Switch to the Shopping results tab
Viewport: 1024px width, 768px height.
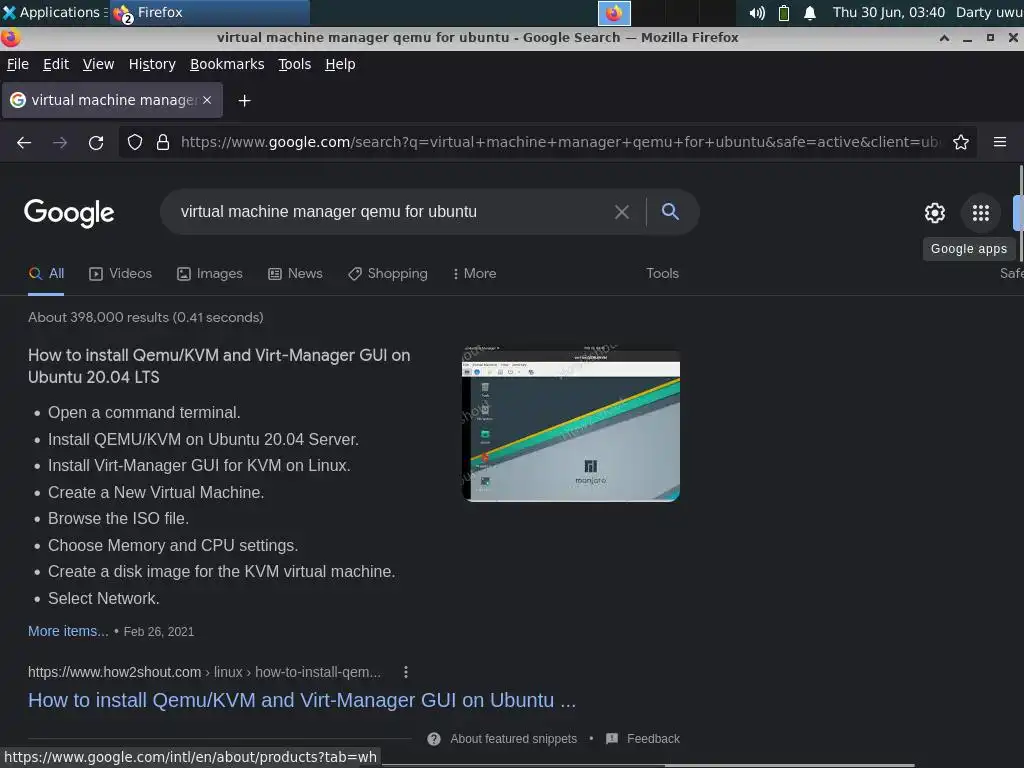tap(388, 274)
